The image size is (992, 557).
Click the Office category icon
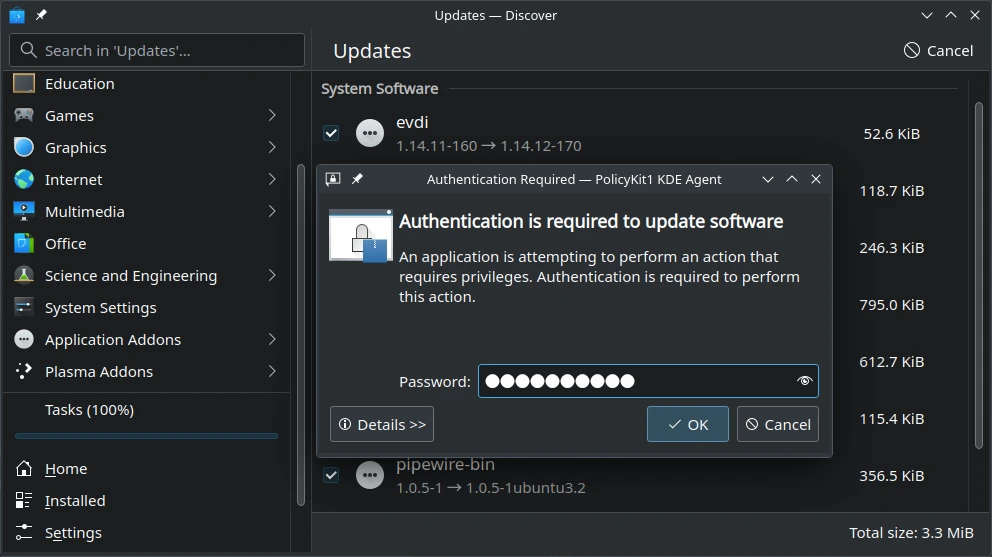coord(24,244)
